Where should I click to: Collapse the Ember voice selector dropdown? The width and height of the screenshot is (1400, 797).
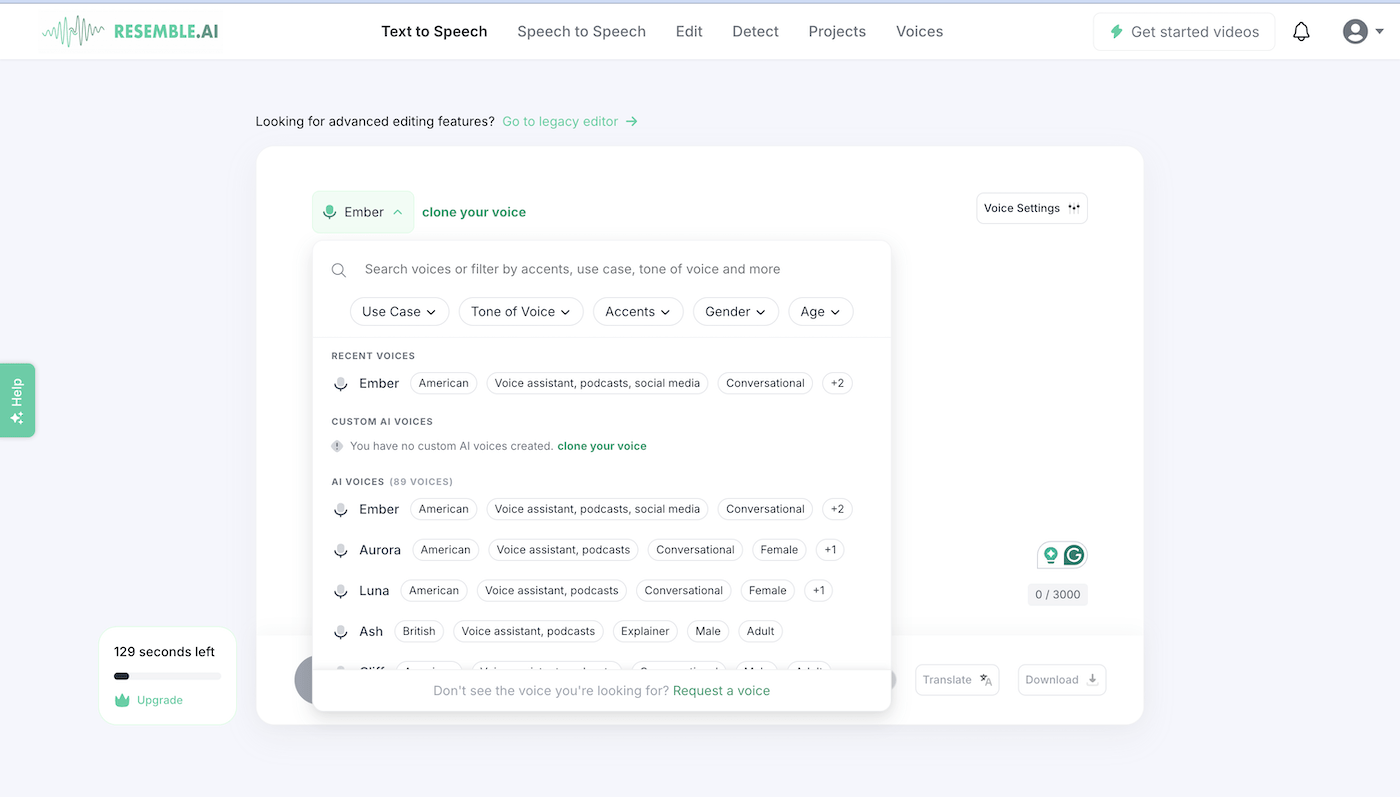click(363, 212)
